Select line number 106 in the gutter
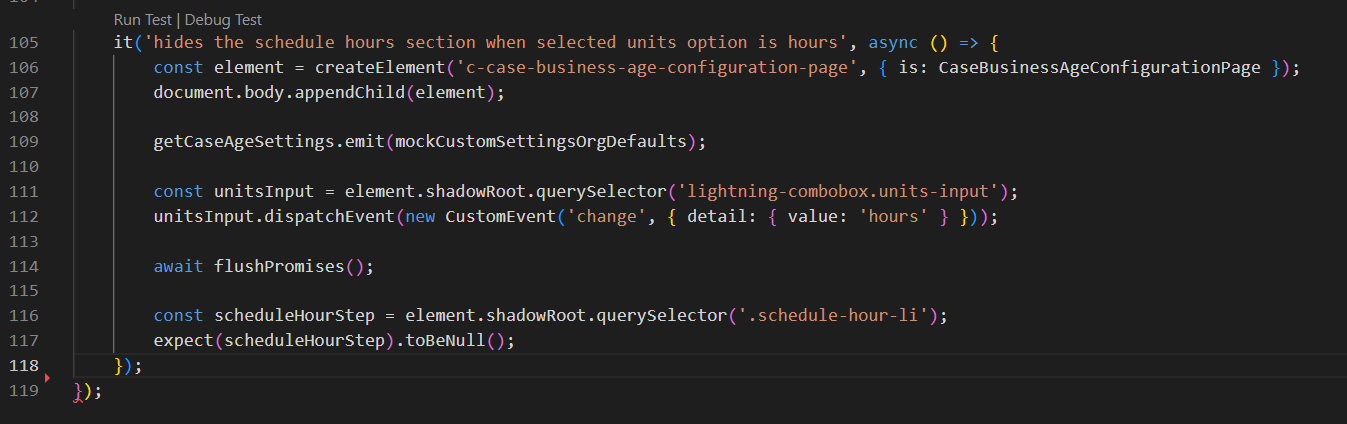This screenshot has width=1347, height=424. [x=23, y=68]
